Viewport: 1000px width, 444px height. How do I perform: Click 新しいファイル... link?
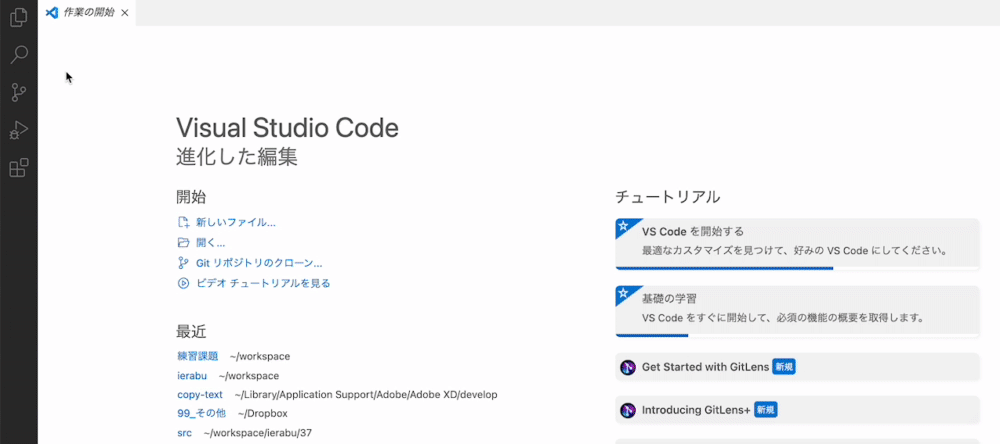(x=235, y=223)
